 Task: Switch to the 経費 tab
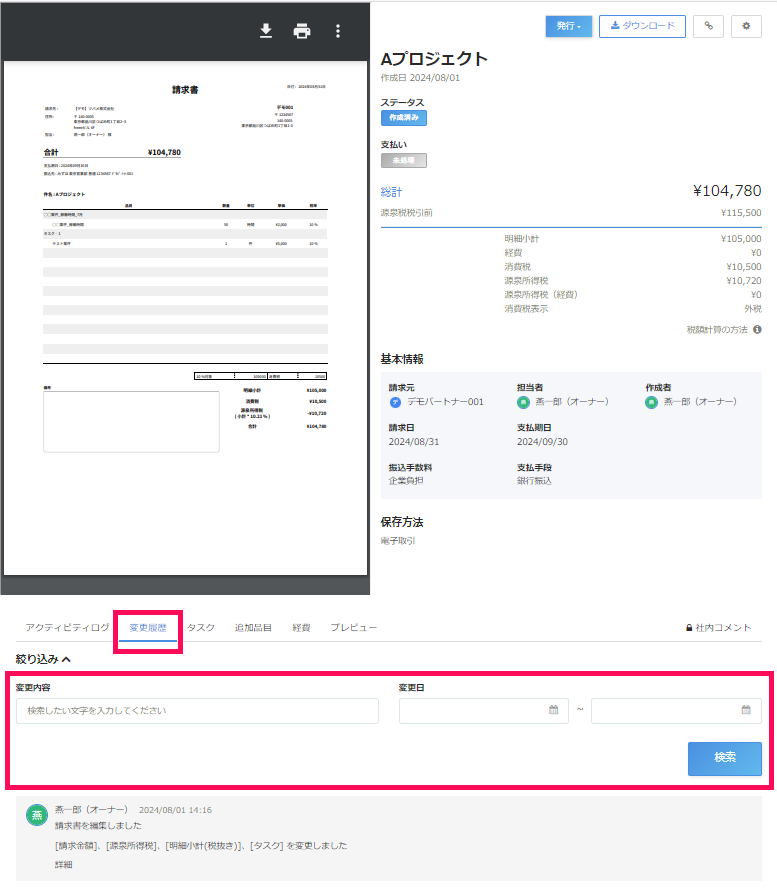click(301, 627)
